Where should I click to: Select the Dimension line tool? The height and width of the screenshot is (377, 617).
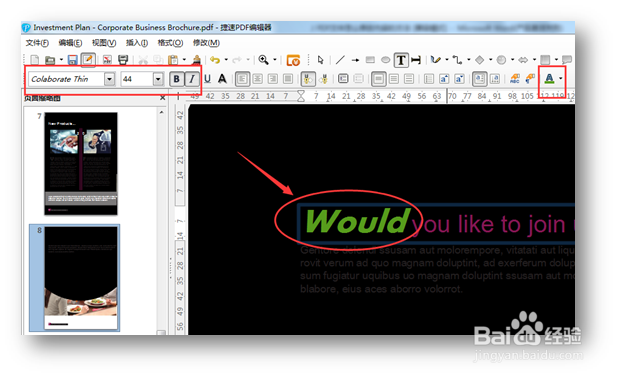click(x=416, y=60)
